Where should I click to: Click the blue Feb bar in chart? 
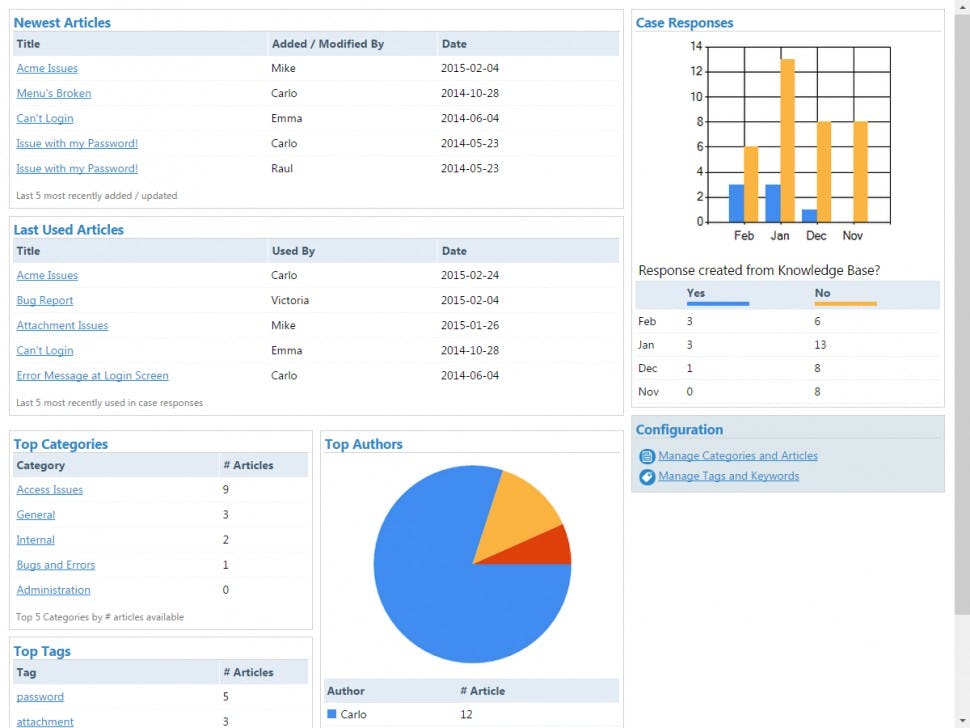click(736, 203)
